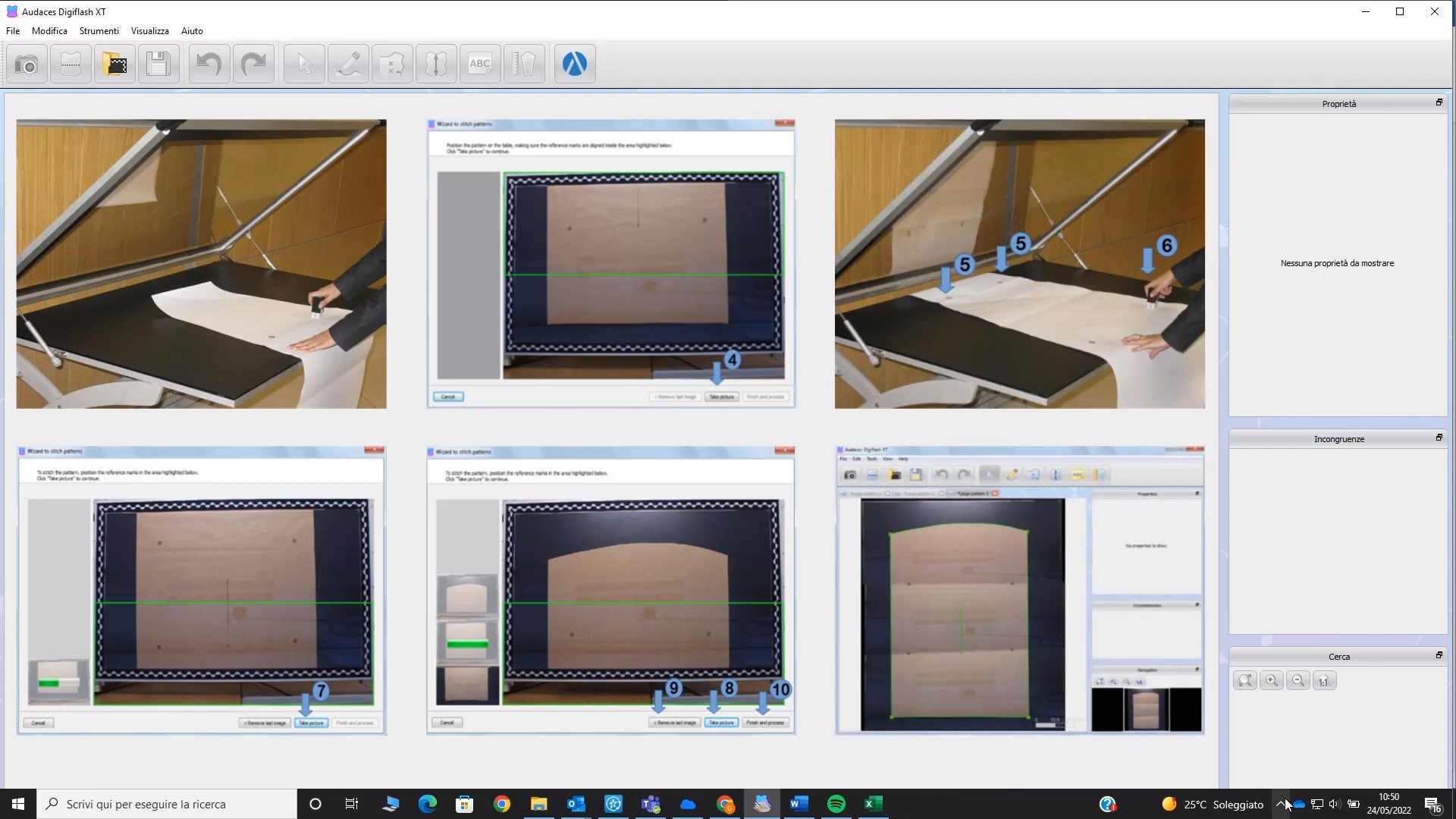Click the zoom in magnifier icon

click(1272, 681)
